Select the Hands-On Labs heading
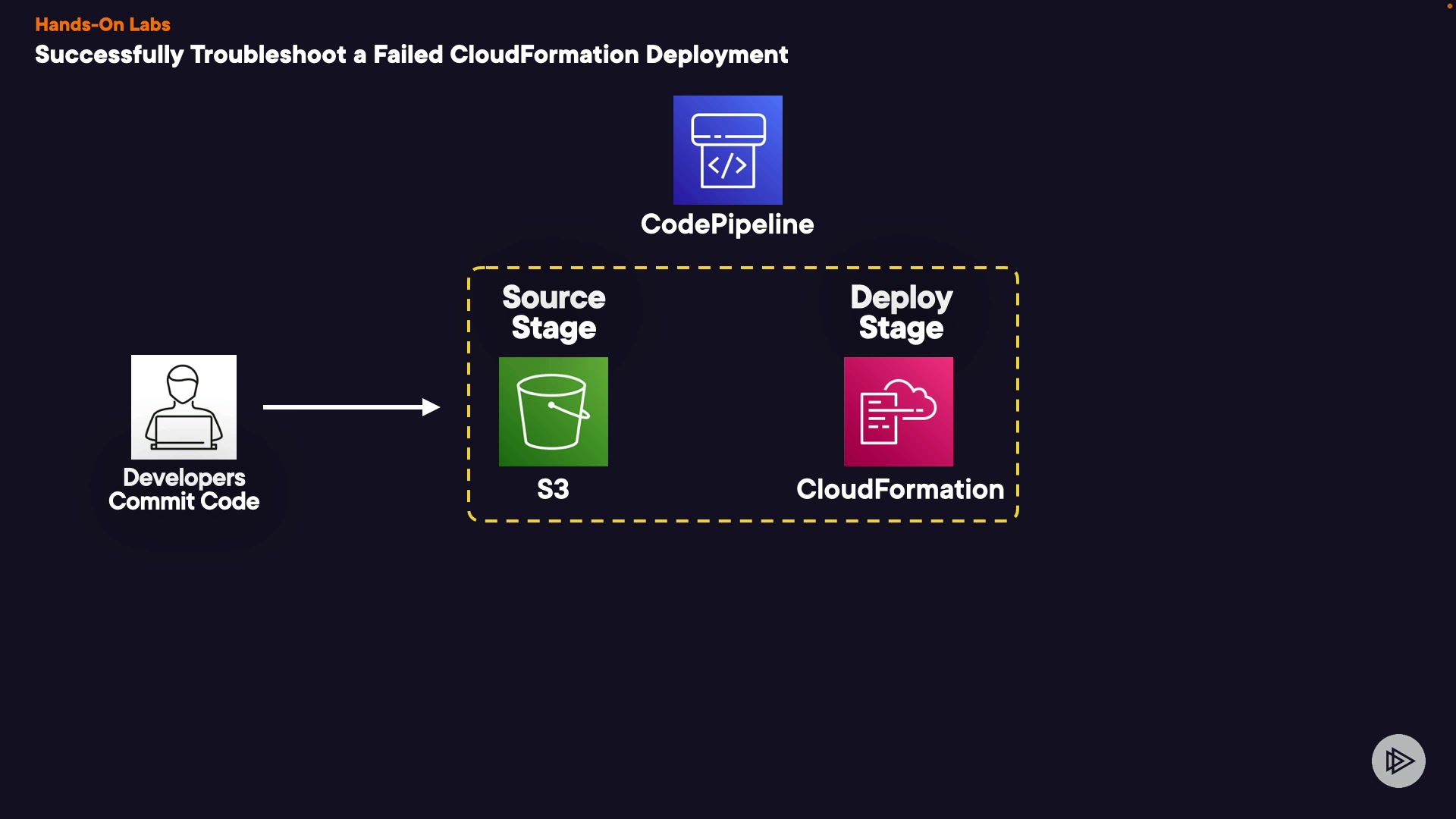 point(102,24)
